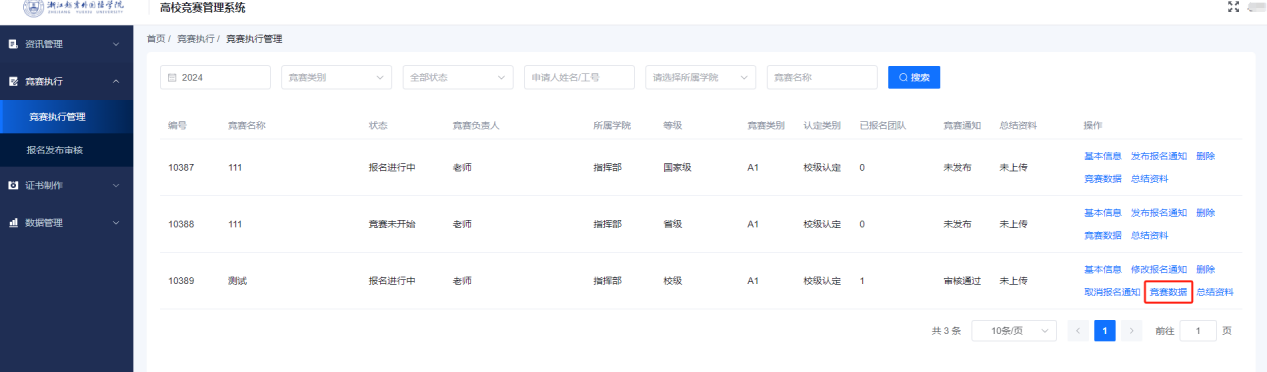Click the 测试 competition name cell
This screenshot has height=372, width=1267.
pos(237,281)
